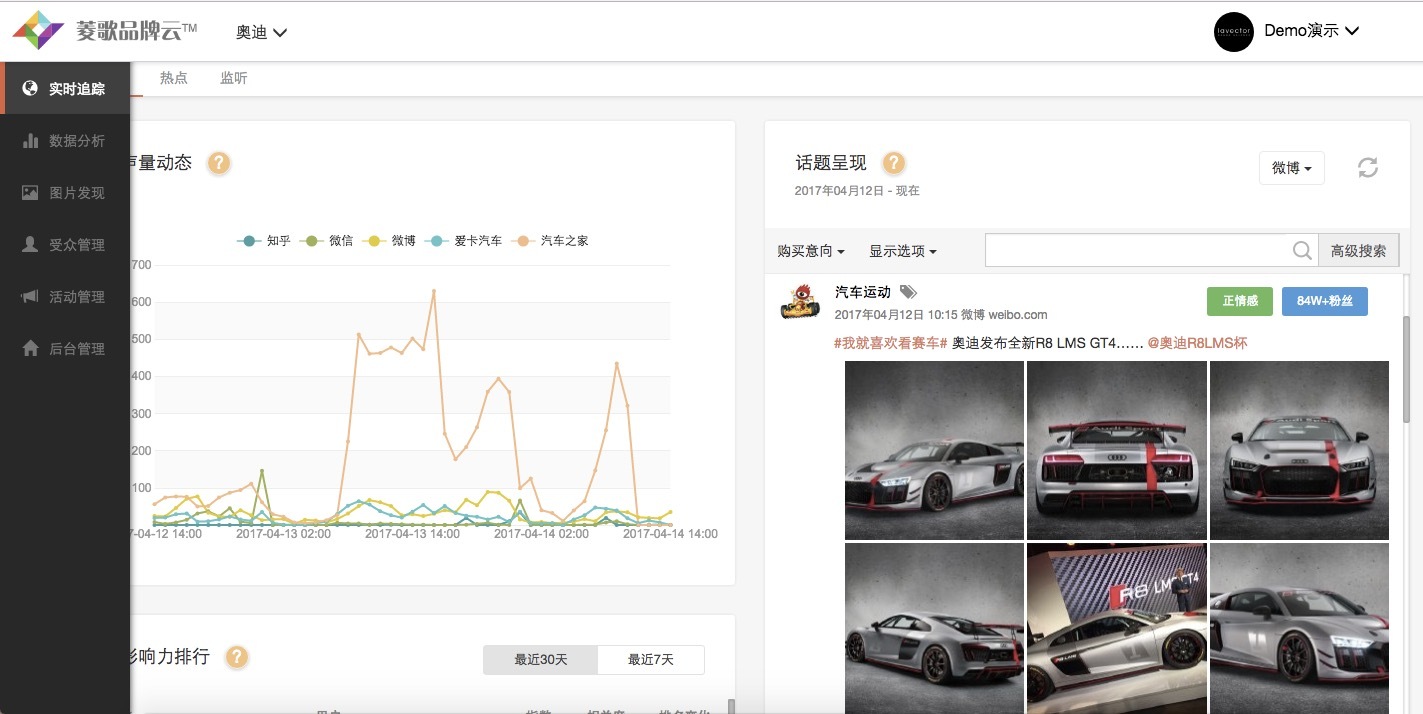Screen dimensions: 1423x714
Task: Open third photo, R8 front view
Action: pos(1299,450)
